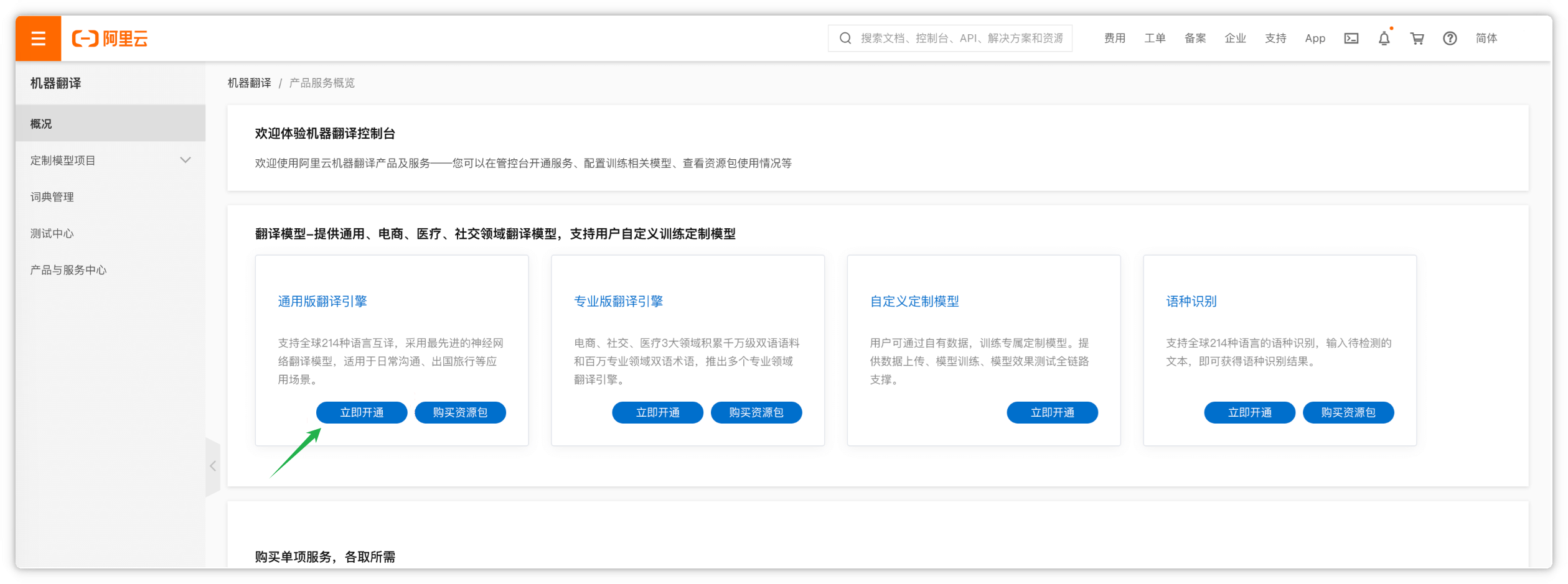
Task: Select 词典管理 in the sidebar
Action: click(52, 197)
